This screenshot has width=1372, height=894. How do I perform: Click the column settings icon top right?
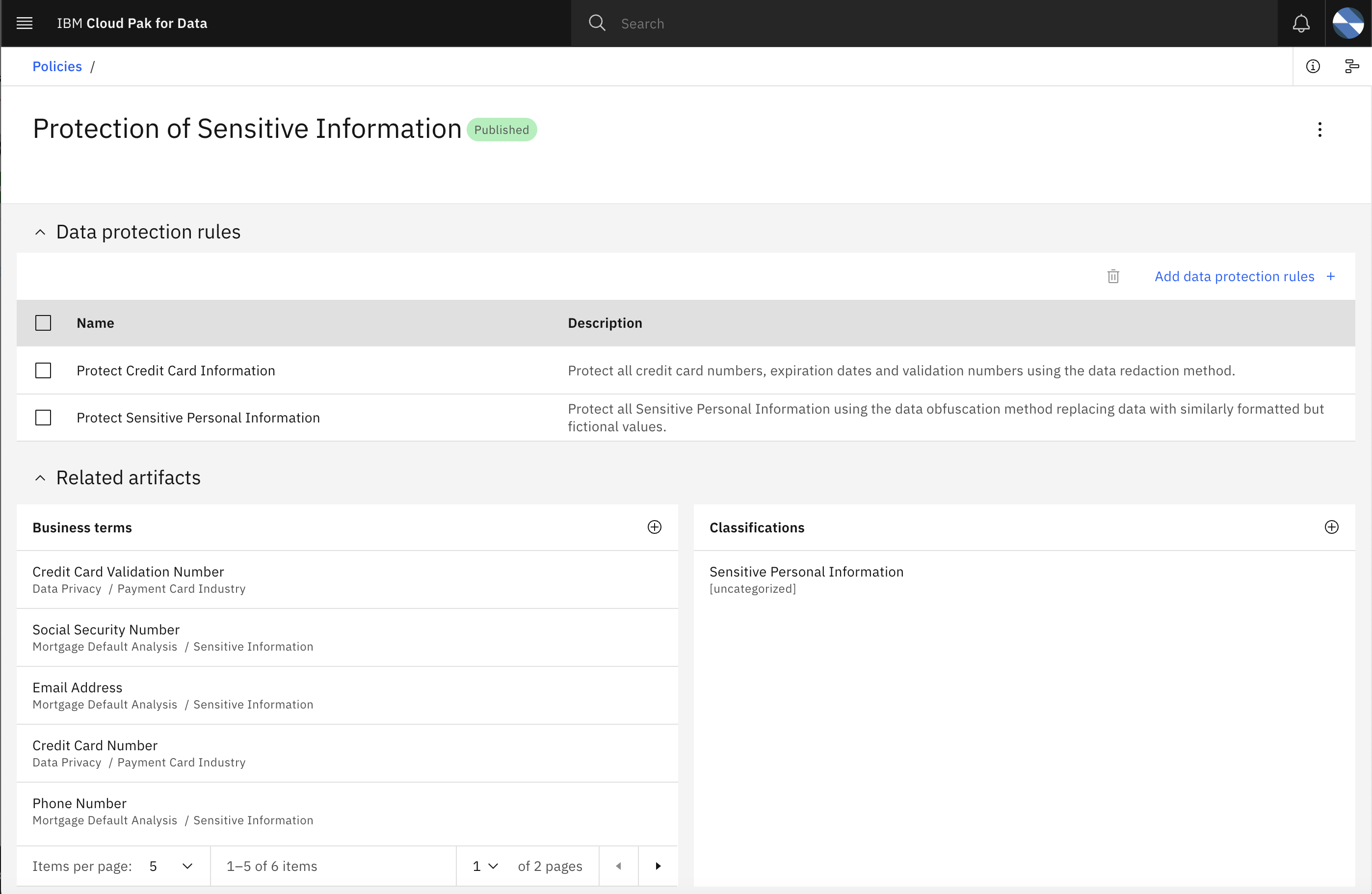coord(1352,65)
